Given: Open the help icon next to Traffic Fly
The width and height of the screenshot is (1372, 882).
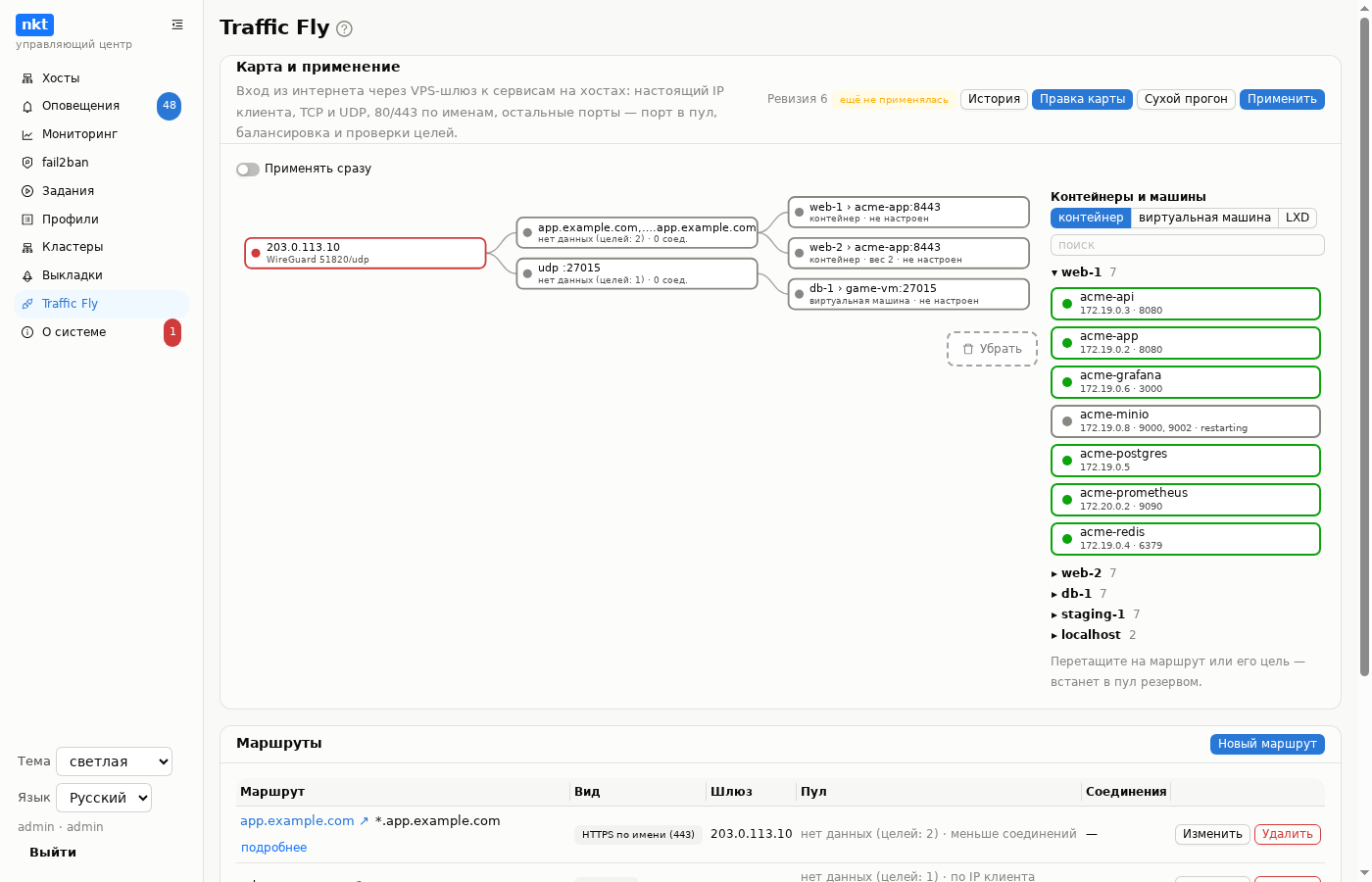Looking at the screenshot, I should pyautogui.click(x=344, y=28).
